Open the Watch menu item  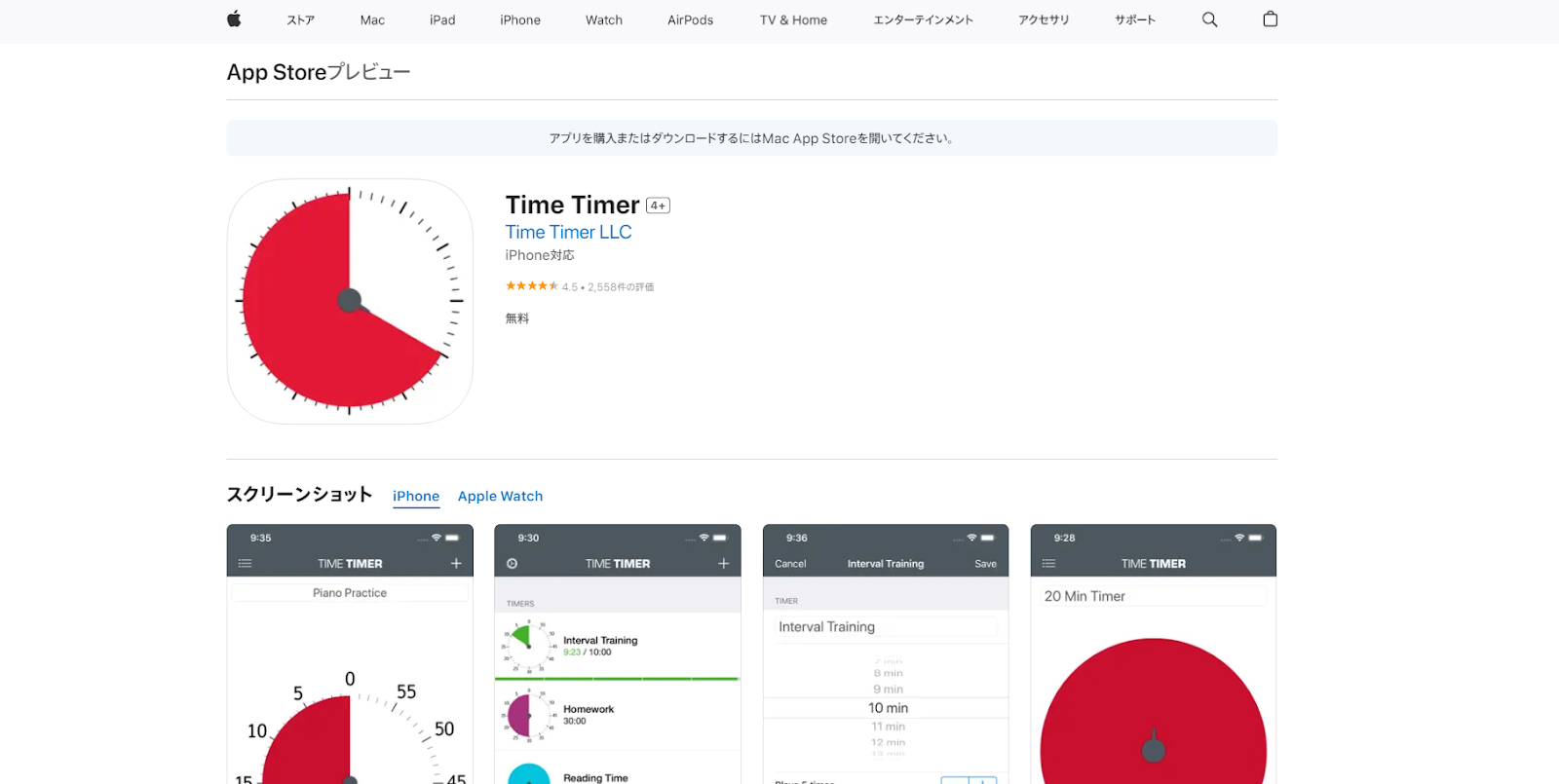pyautogui.click(x=604, y=19)
